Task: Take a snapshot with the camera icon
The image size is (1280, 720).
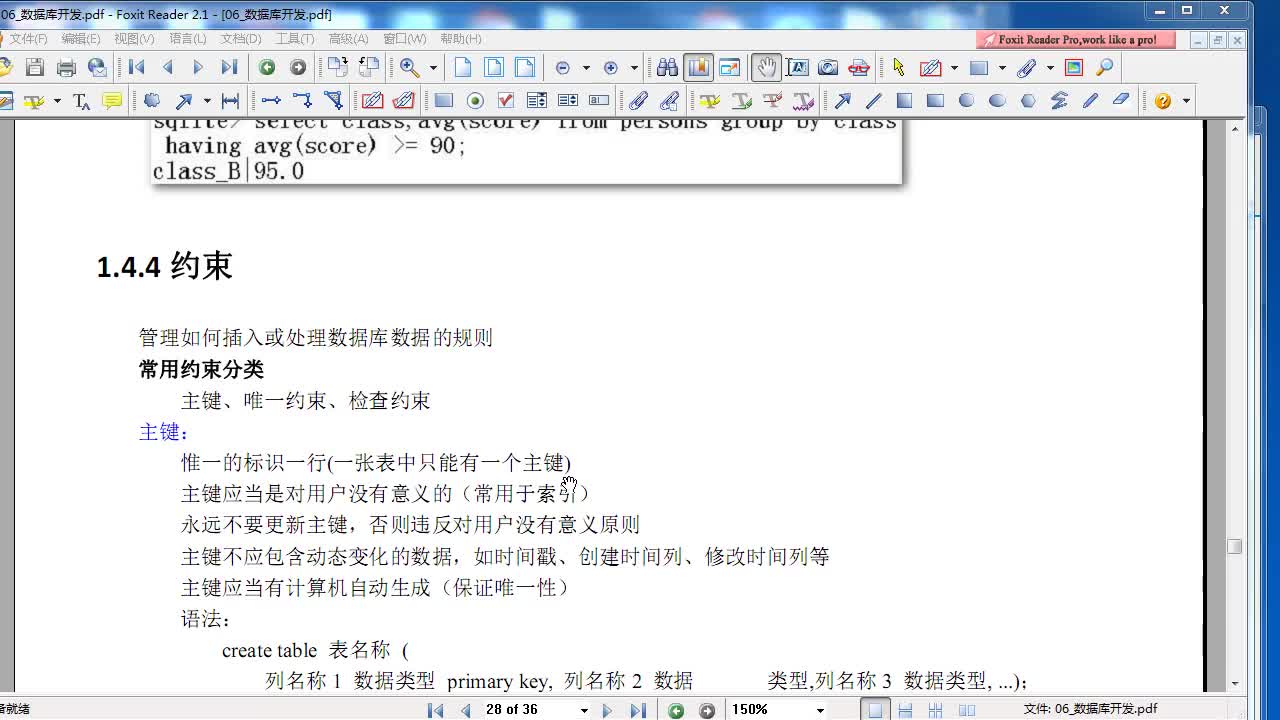Action: [828, 68]
